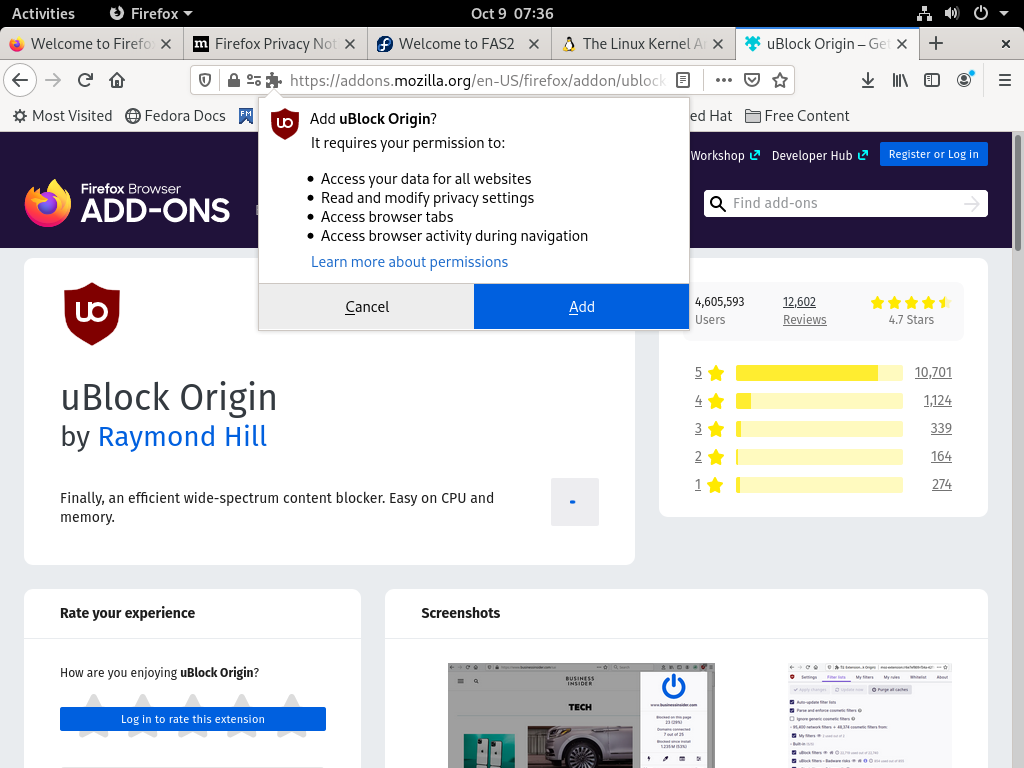
Task: Click the Firefox Browser Add-ons logo
Action: coord(127,203)
